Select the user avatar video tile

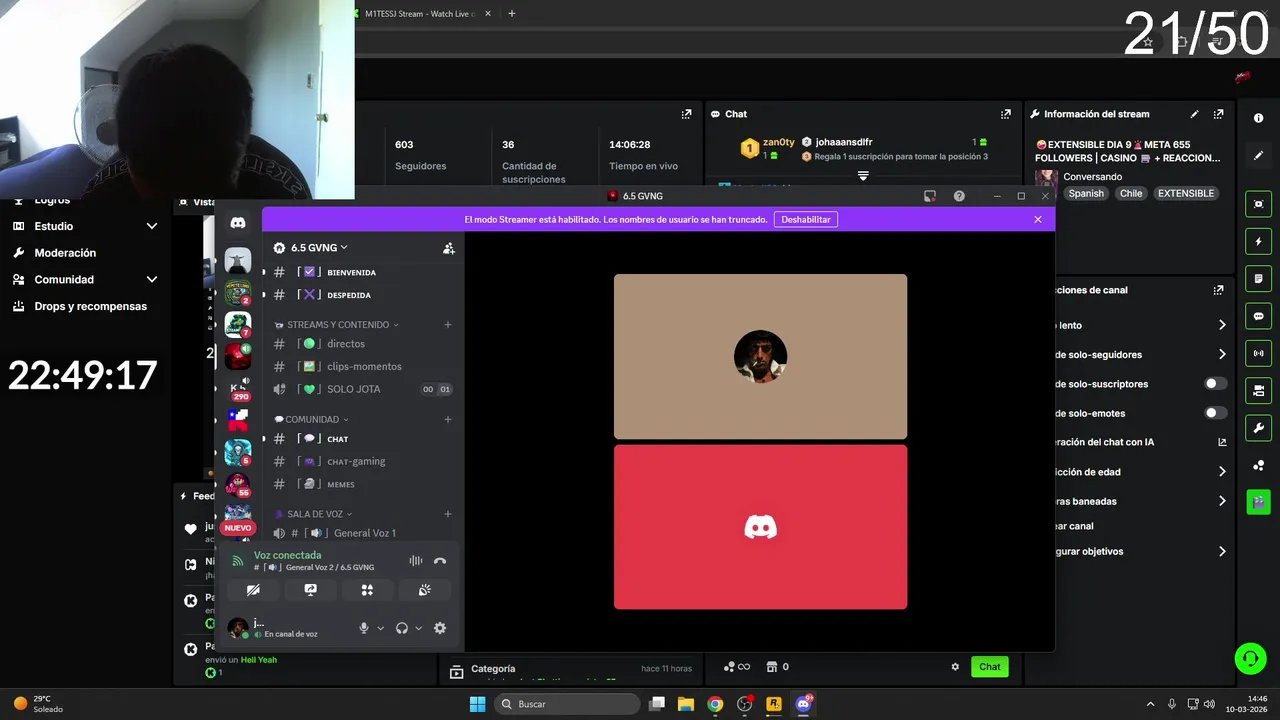[x=760, y=356]
